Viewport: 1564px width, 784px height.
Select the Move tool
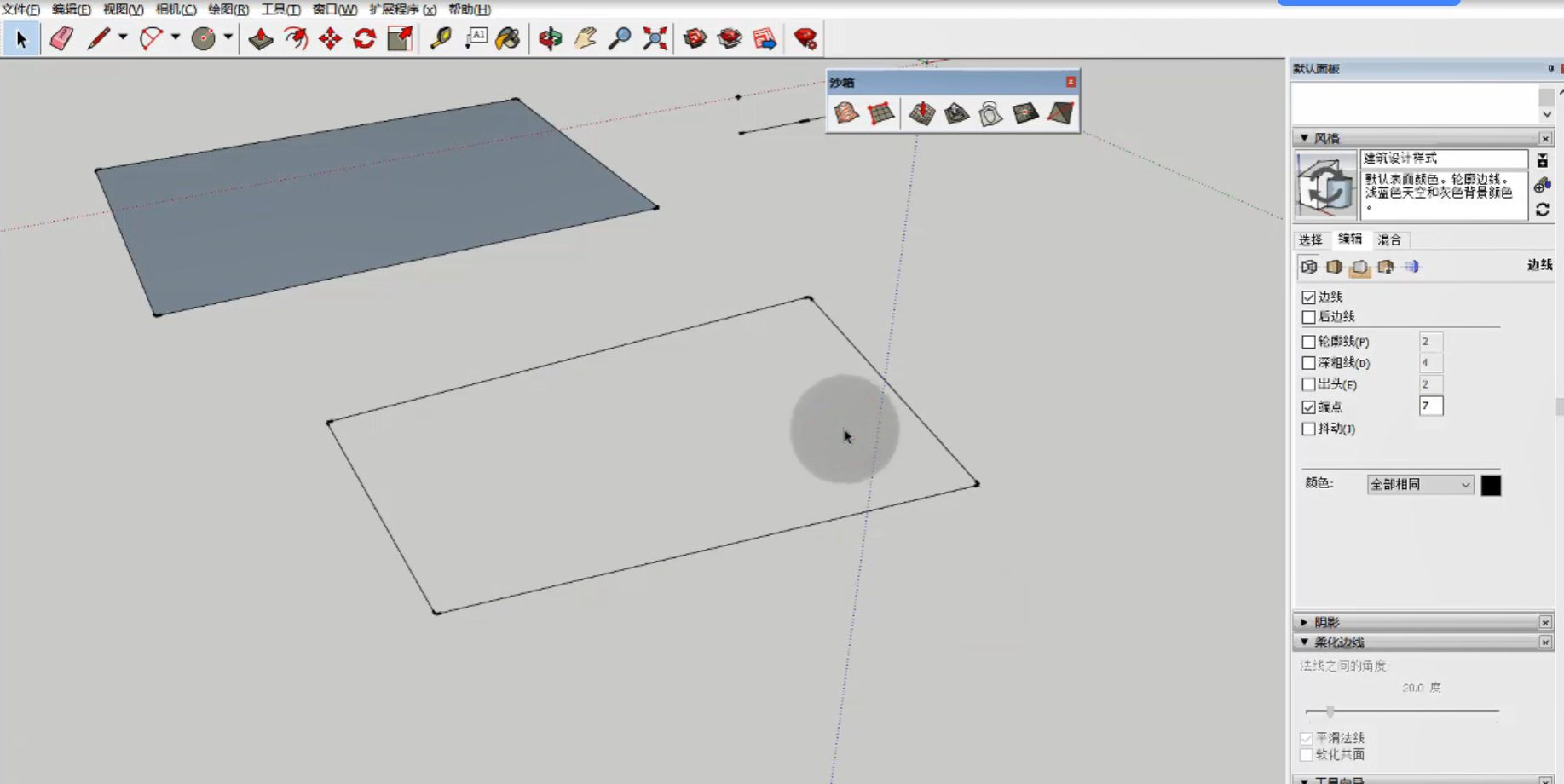(330, 38)
